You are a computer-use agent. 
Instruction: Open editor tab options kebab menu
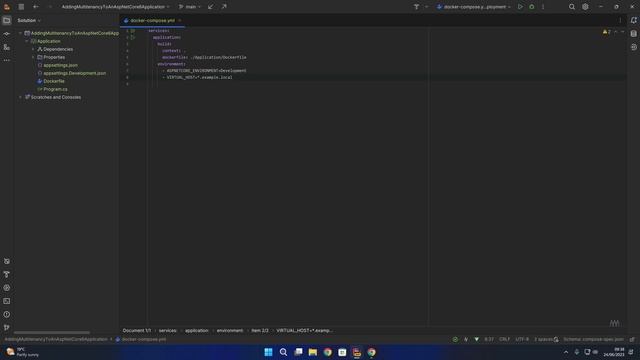[x=620, y=20]
